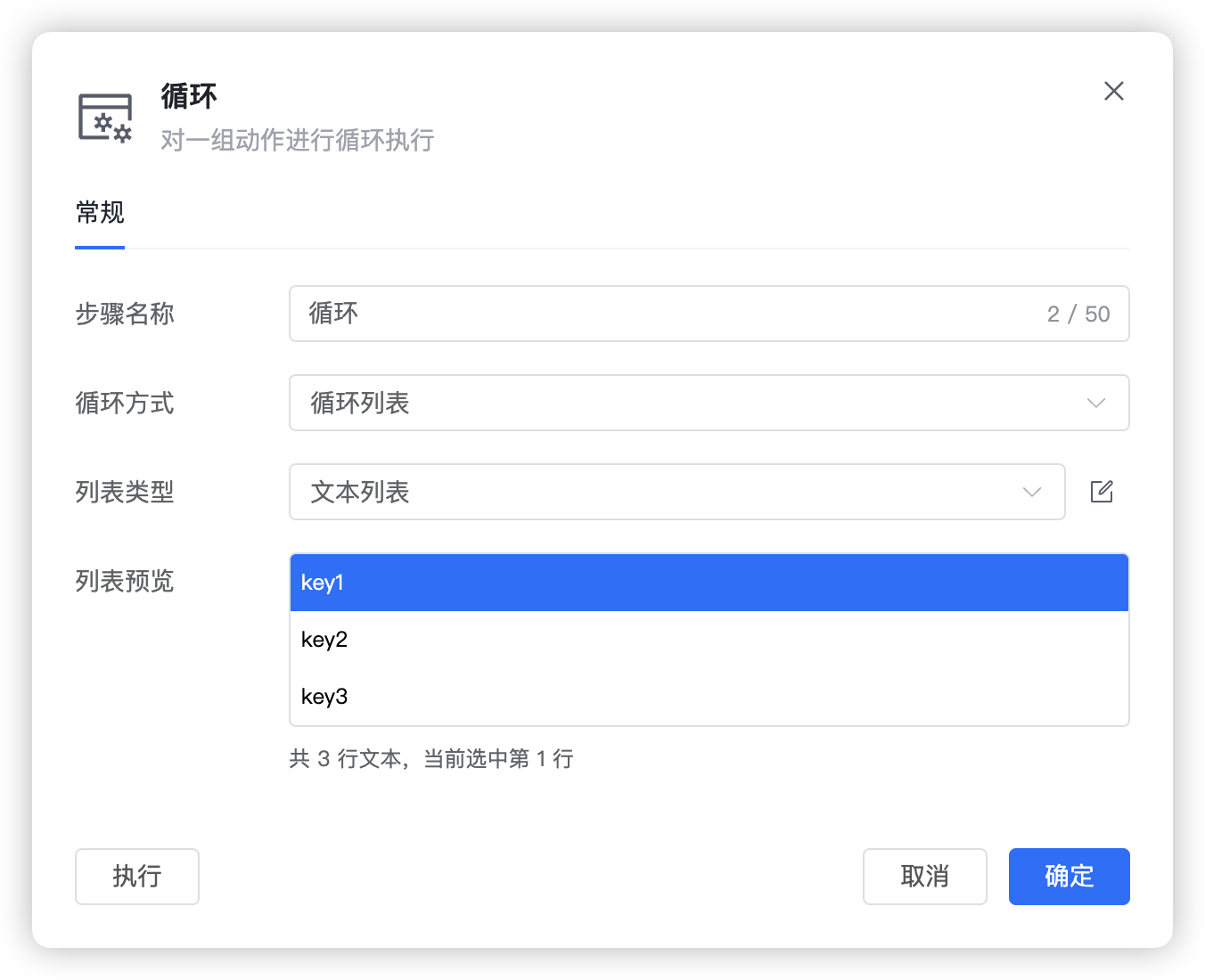Click the 循环 dialog title
The image size is (1205, 980).
tap(189, 96)
